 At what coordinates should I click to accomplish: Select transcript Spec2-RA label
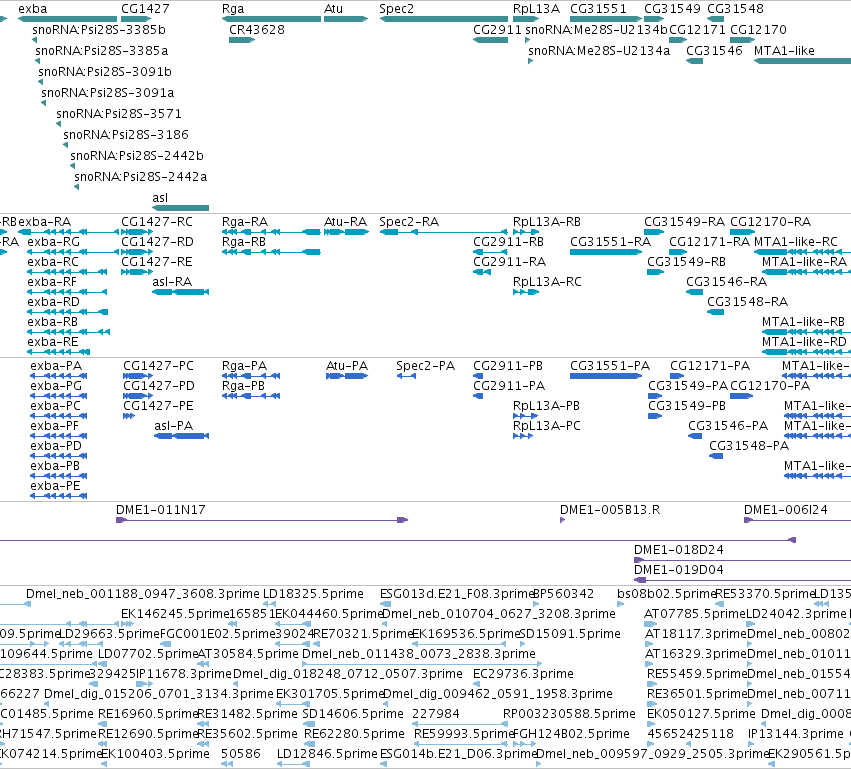coord(409,222)
